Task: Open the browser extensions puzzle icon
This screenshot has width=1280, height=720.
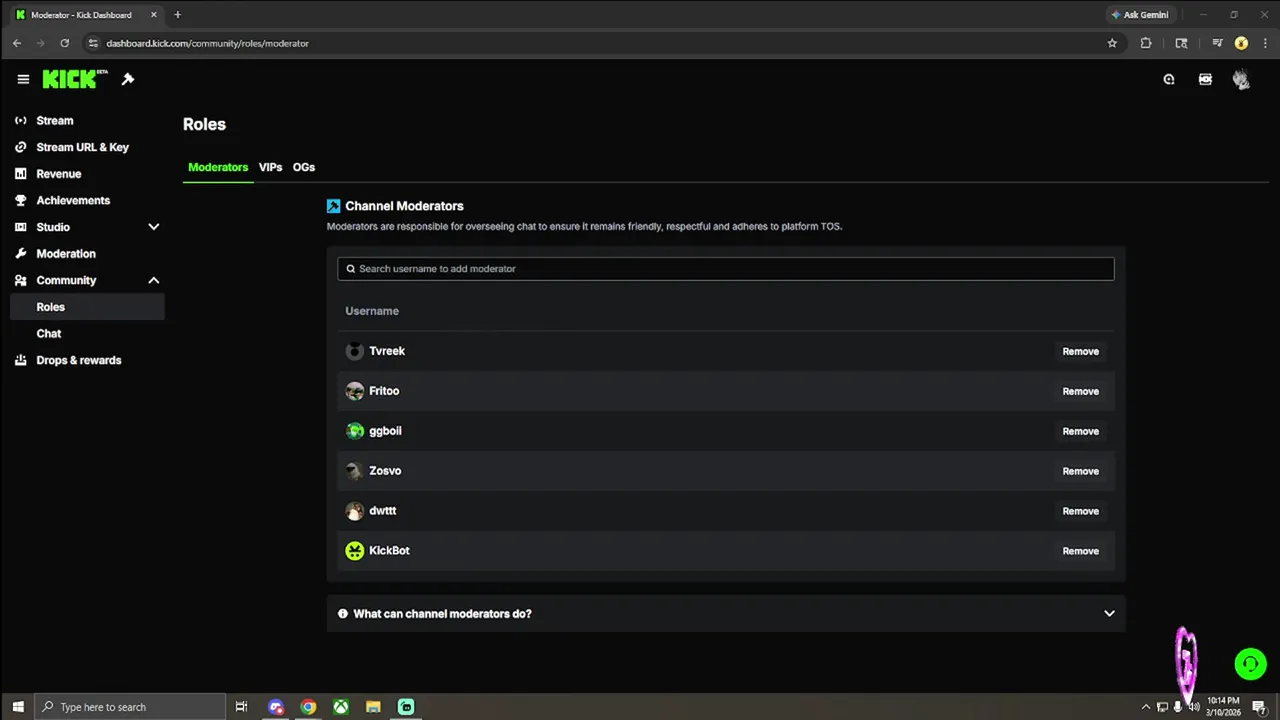Action: point(1146,43)
